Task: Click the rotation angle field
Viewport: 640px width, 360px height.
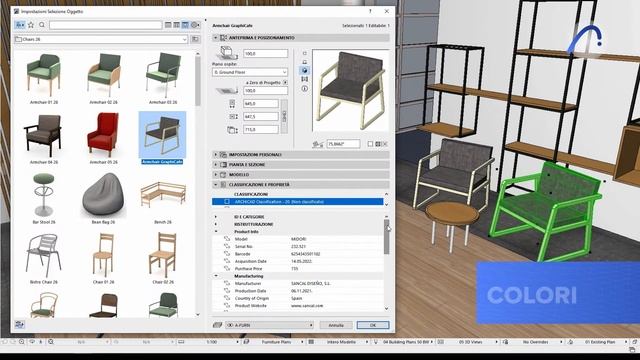Action: click(343, 144)
